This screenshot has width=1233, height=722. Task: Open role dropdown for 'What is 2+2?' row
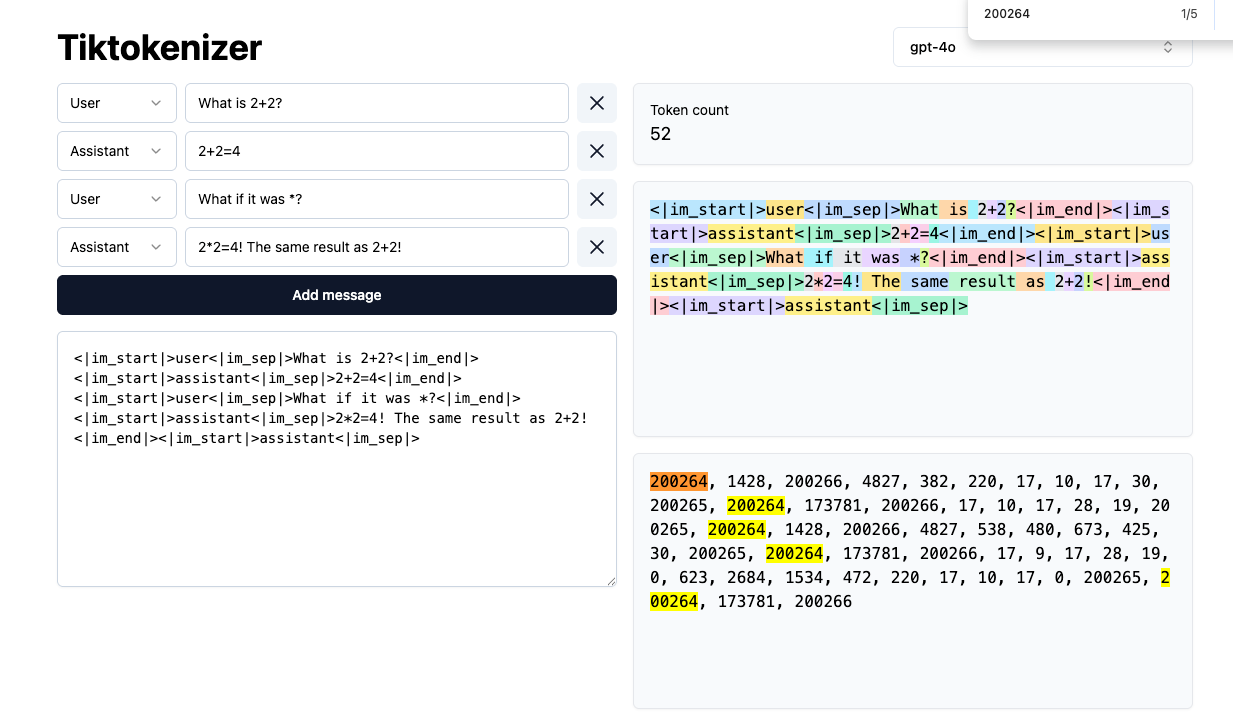tap(117, 103)
